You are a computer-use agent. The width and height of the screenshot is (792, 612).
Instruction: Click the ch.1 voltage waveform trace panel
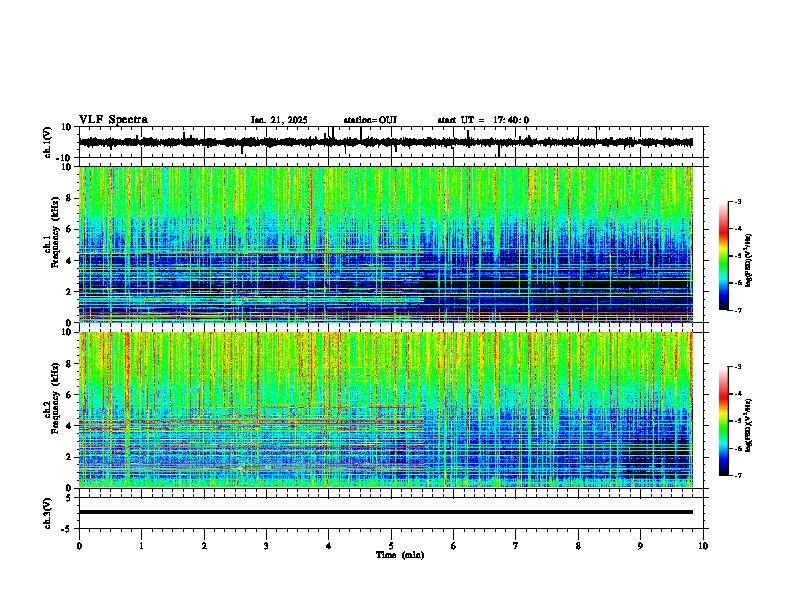pos(393,142)
